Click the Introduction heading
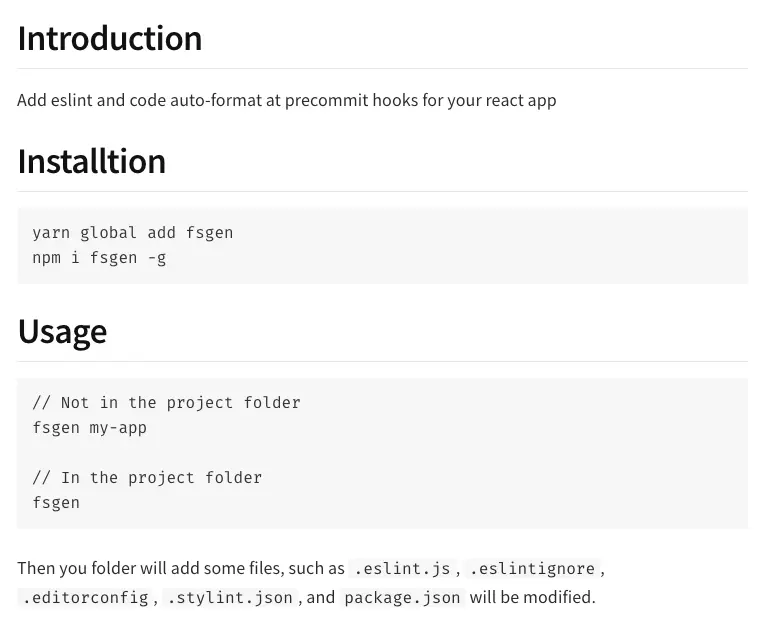767x632 pixels. click(110, 38)
